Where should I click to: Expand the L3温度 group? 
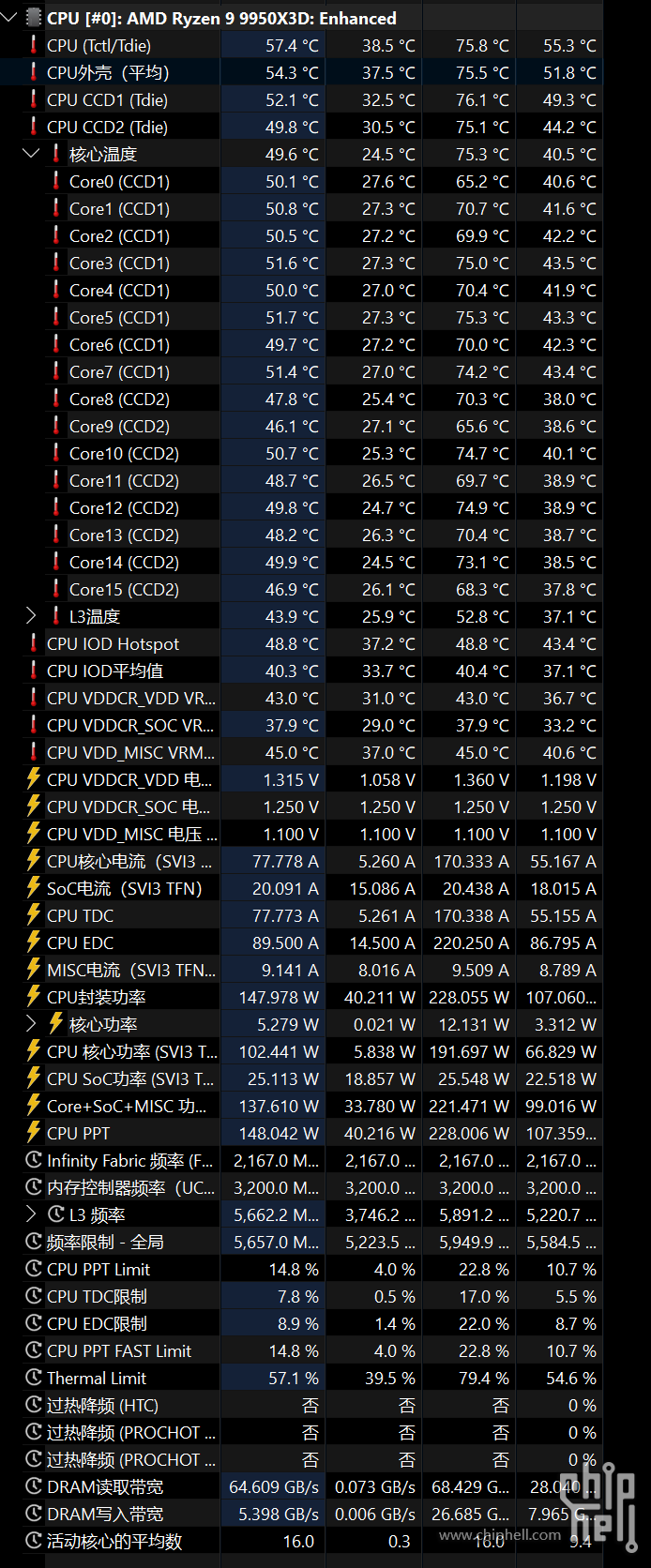point(31,616)
